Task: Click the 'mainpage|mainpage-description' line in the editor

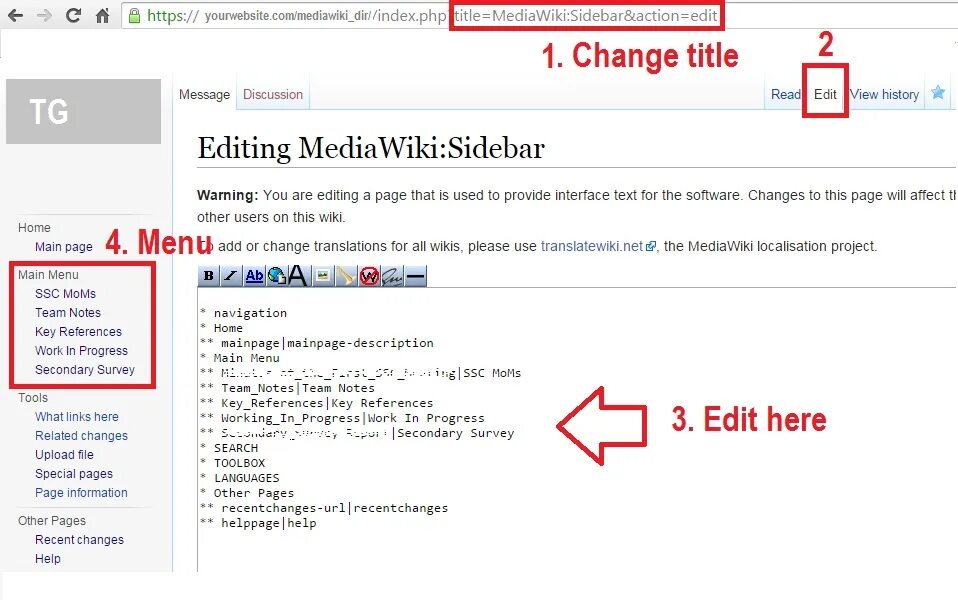Action: pos(317,343)
